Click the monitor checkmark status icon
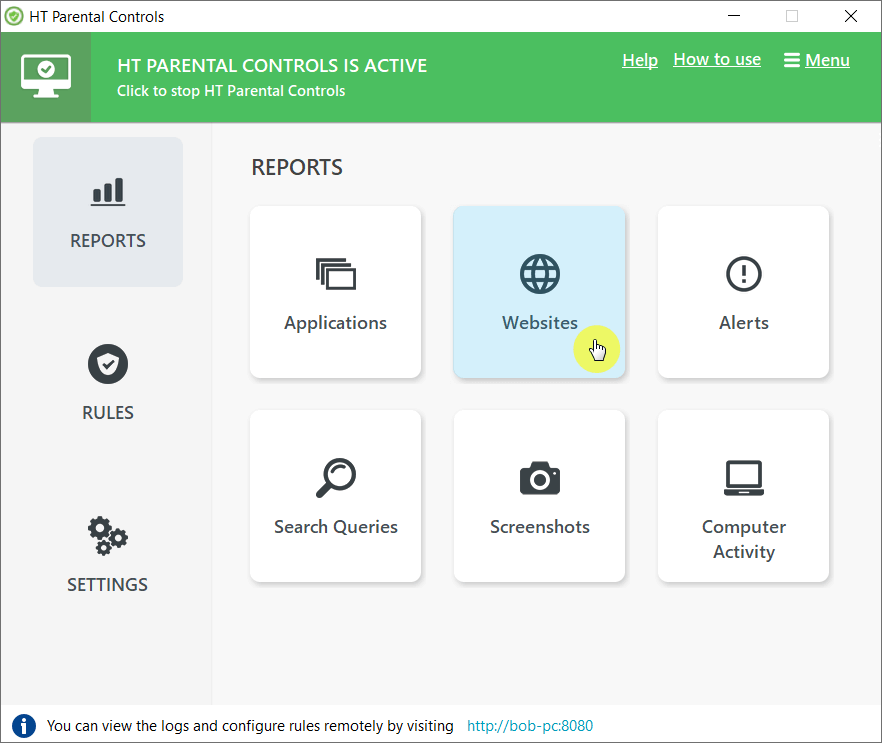The image size is (882, 743). point(46,76)
